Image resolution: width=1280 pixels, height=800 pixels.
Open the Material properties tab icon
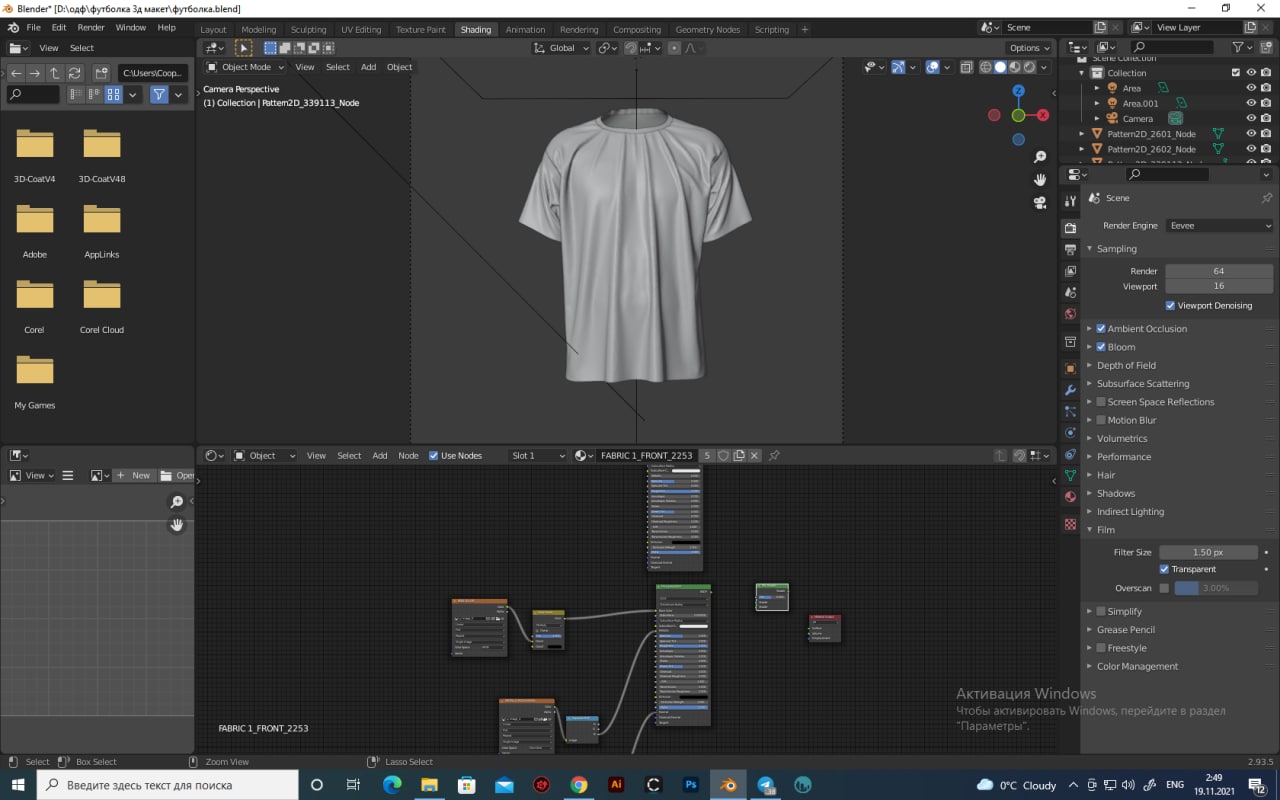click(1070, 497)
